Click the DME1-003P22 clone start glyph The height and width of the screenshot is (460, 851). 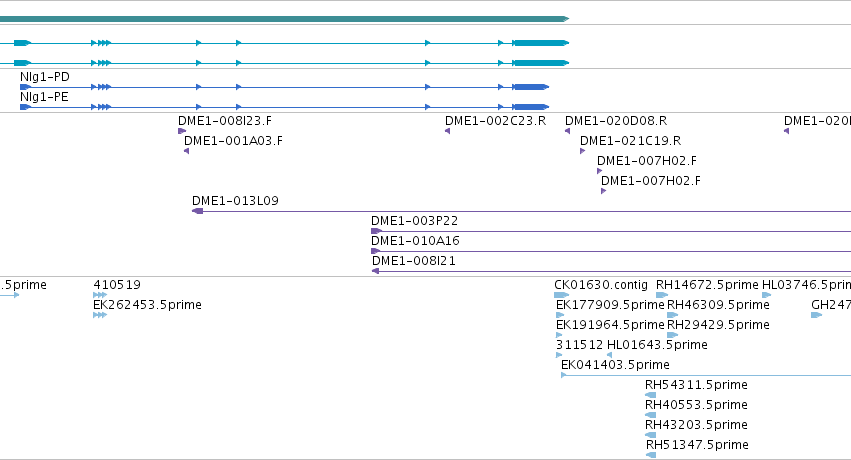(x=376, y=231)
